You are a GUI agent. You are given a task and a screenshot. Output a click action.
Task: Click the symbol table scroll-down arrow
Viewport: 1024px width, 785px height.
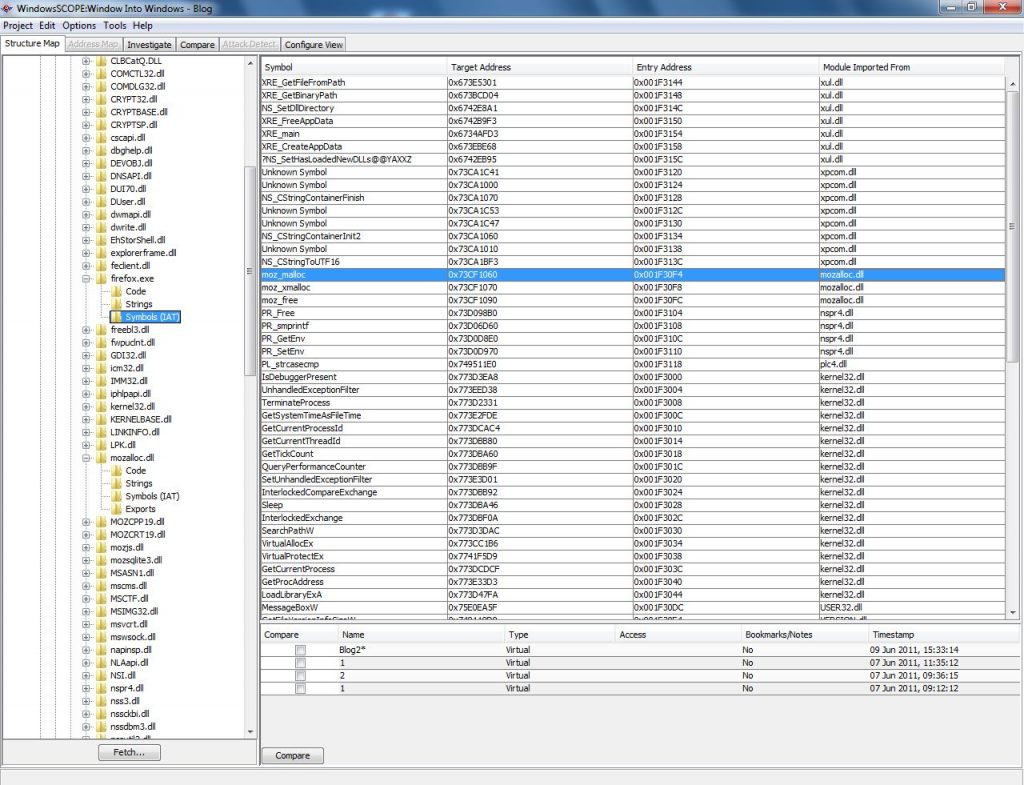(1012, 613)
